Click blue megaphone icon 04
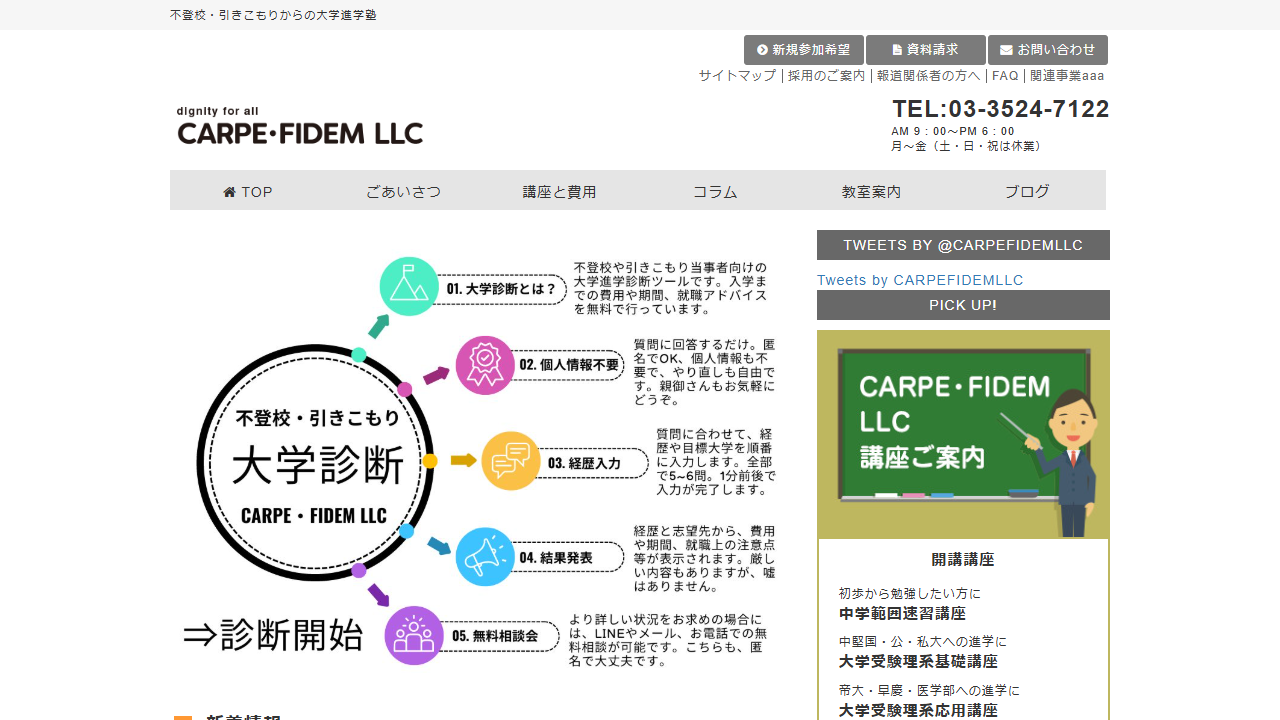The width and height of the screenshot is (1280, 720). (x=485, y=557)
